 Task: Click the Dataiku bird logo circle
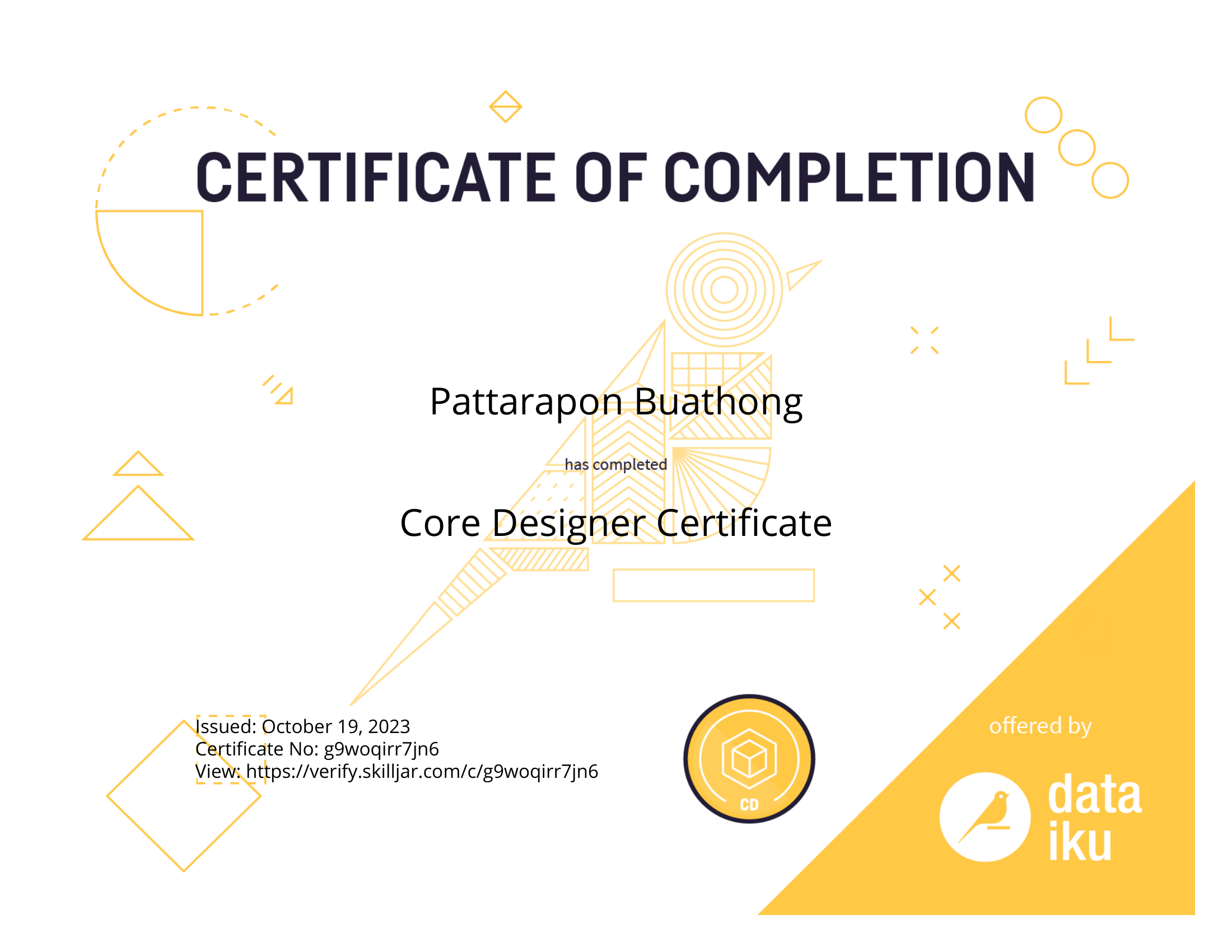click(985, 816)
